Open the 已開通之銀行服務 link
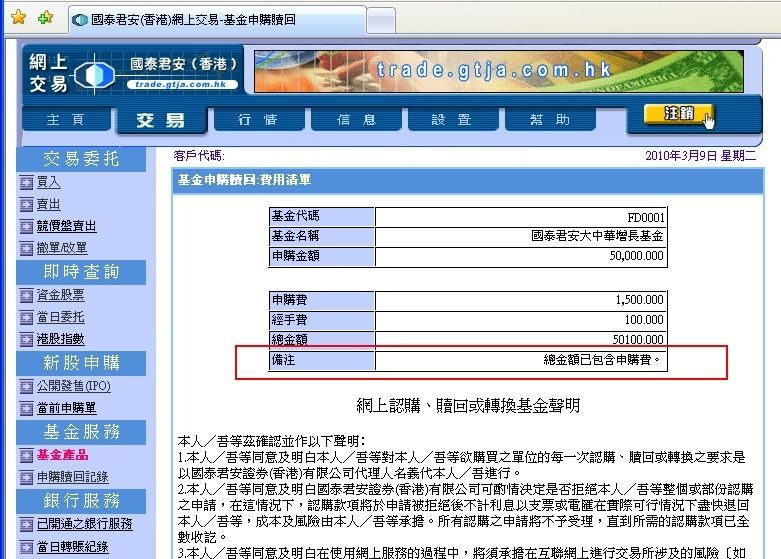781x559 pixels. 85,524
